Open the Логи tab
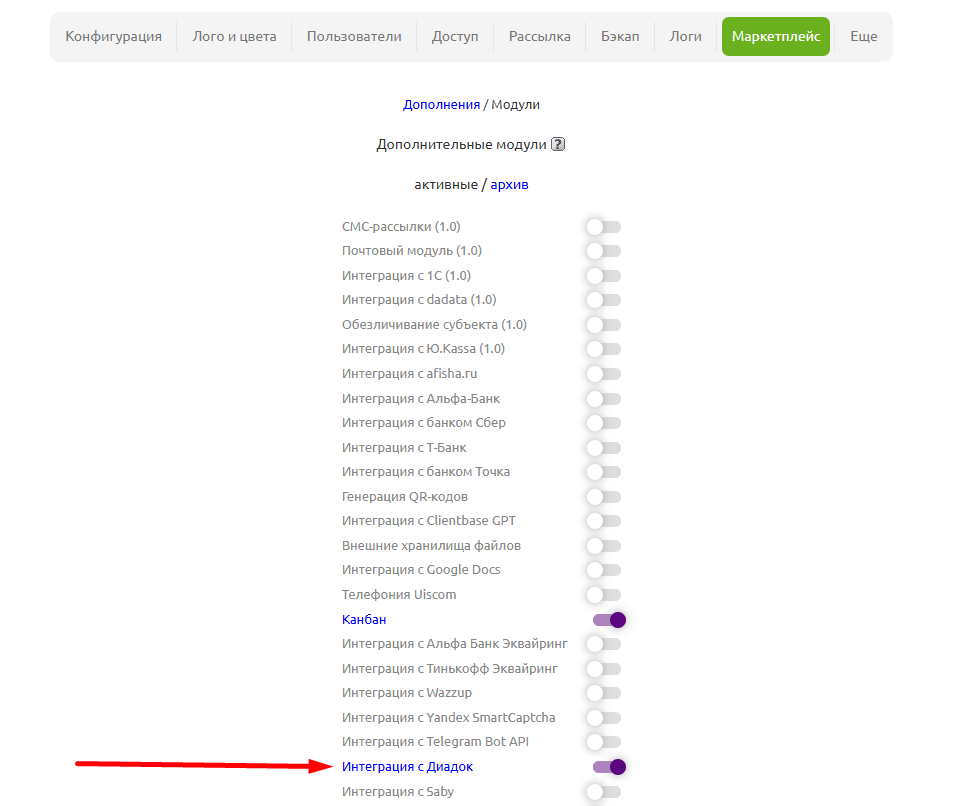 pos(685,36)
